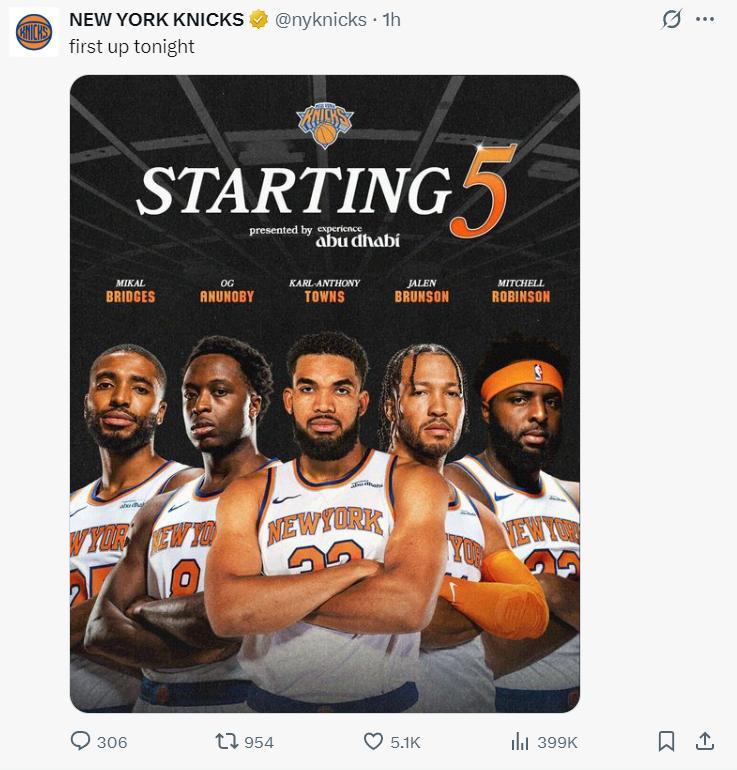The image size is (737, 770).
Task: Like the post with the heart icon
Action: coord(373,741)
